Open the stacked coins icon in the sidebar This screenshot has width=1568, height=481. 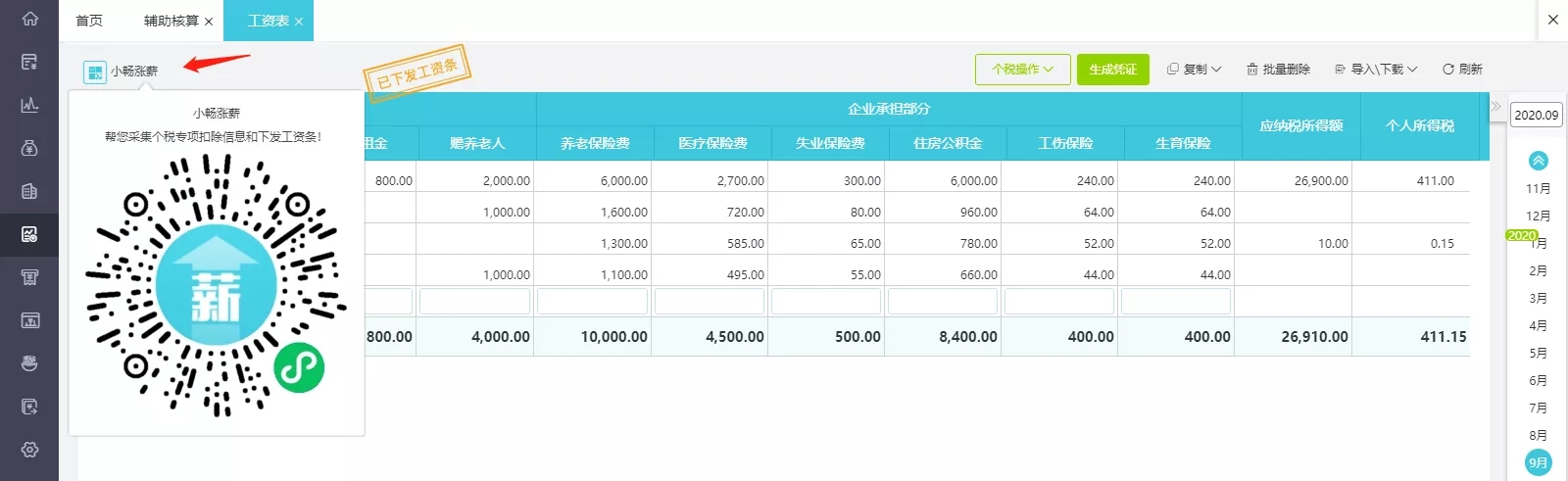click(29, 363)
